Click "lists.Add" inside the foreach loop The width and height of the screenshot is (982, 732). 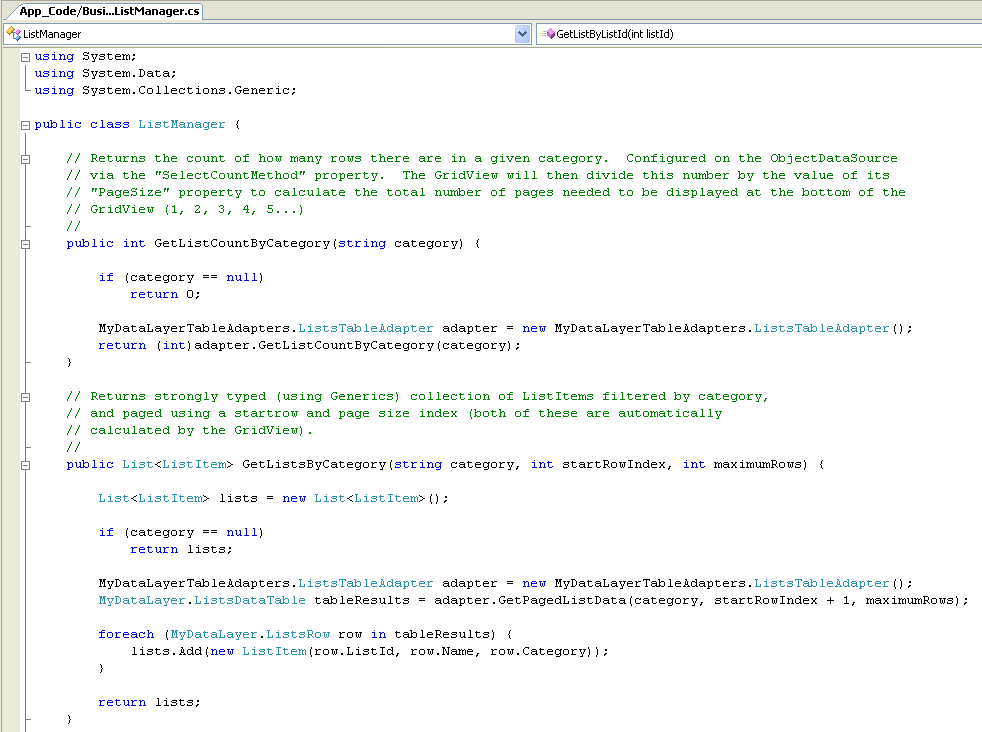166,651
